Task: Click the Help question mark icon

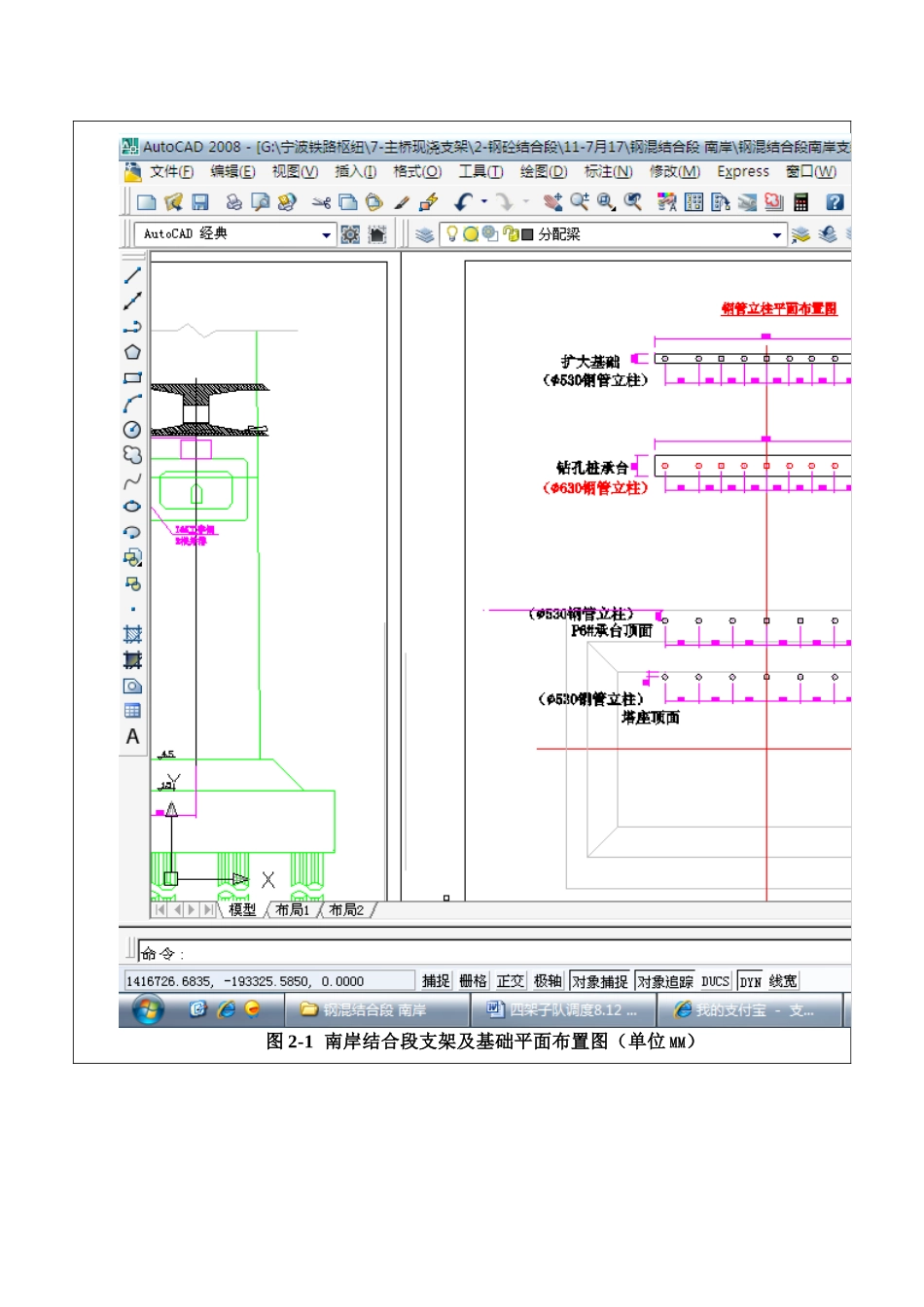Action: tap(835, 202)
